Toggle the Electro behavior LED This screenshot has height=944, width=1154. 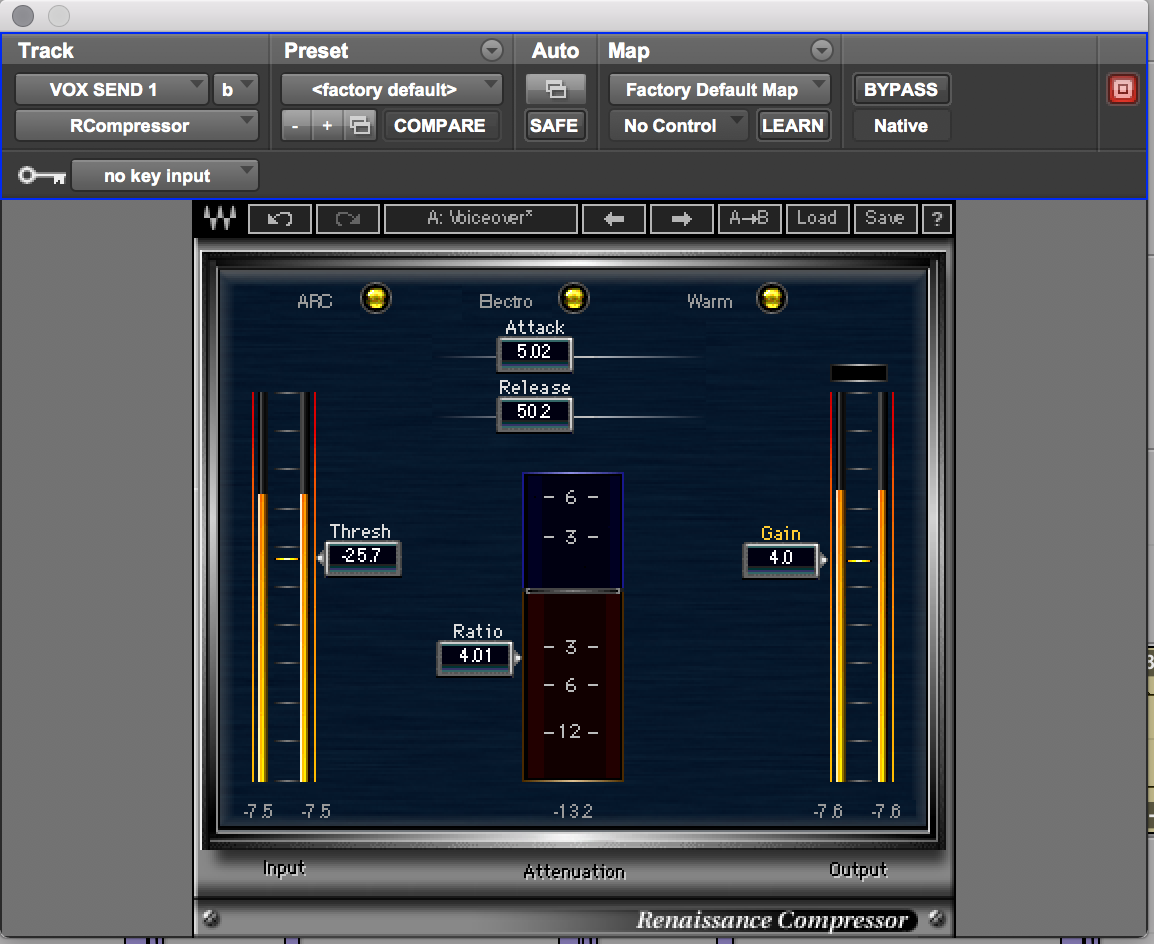pyautogui.click(x=574, y=298)
